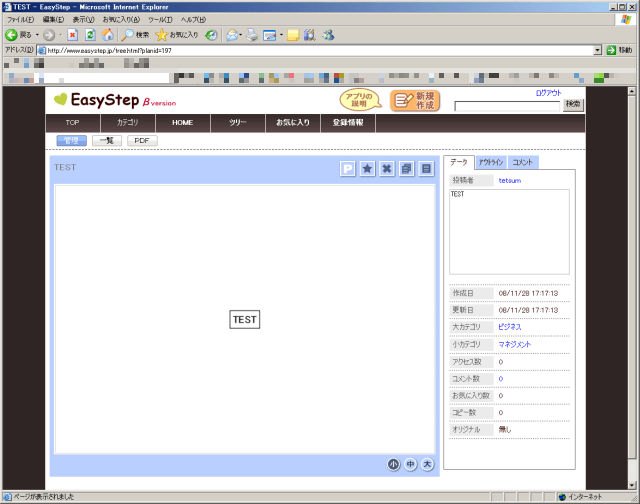Expand the Back button history dropdown
Image resolution: width=640 pixels, height=504 pixels.
pyautogui.click(x=38, y=35)
